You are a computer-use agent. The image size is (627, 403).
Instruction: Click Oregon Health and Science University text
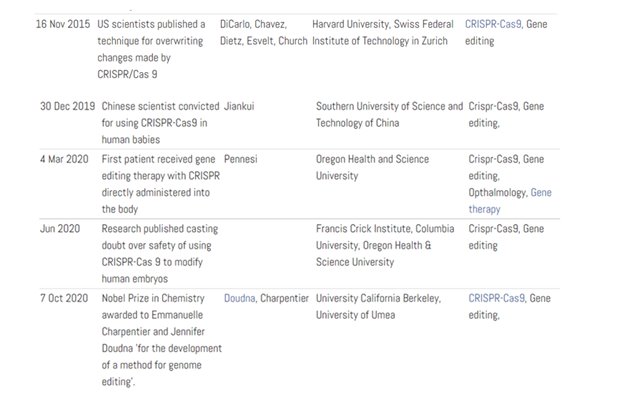coord(371,167)
